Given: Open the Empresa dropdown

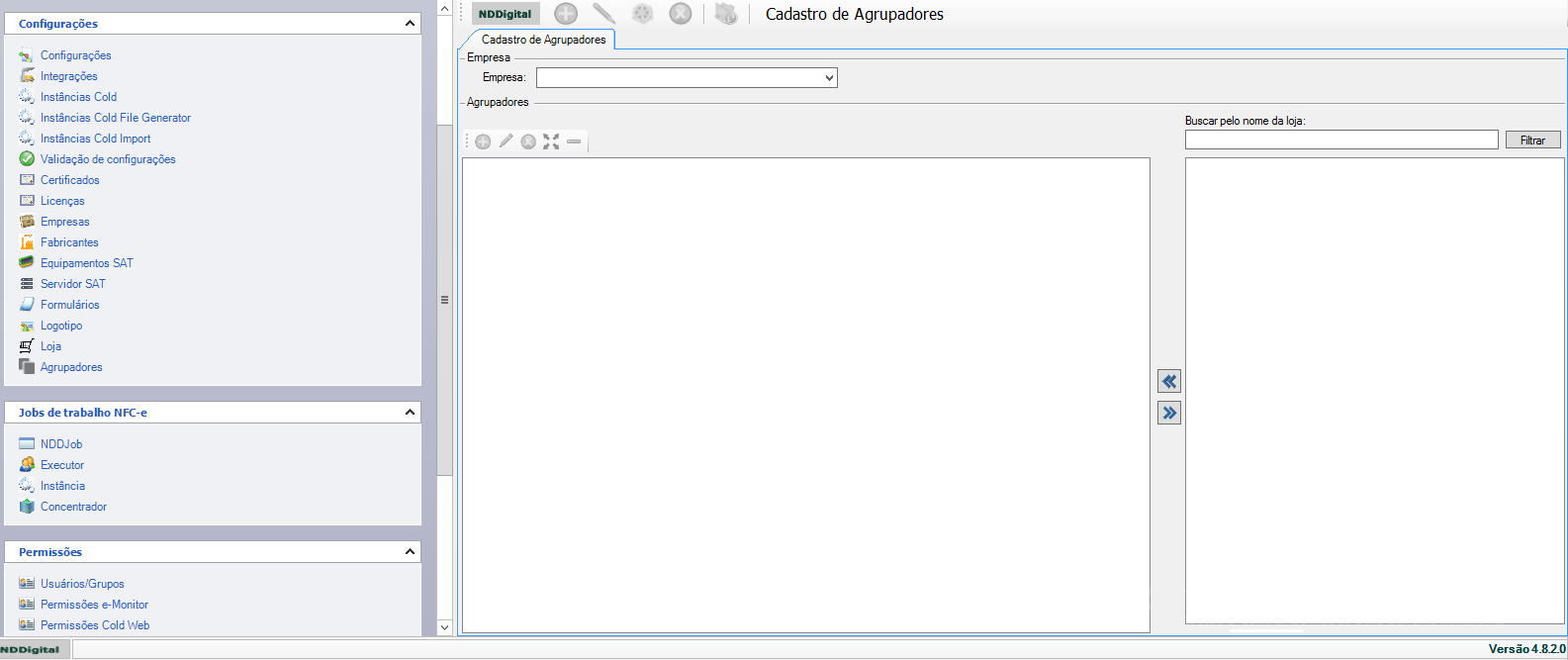Looking at the screenshot, I should coord(687,77).
